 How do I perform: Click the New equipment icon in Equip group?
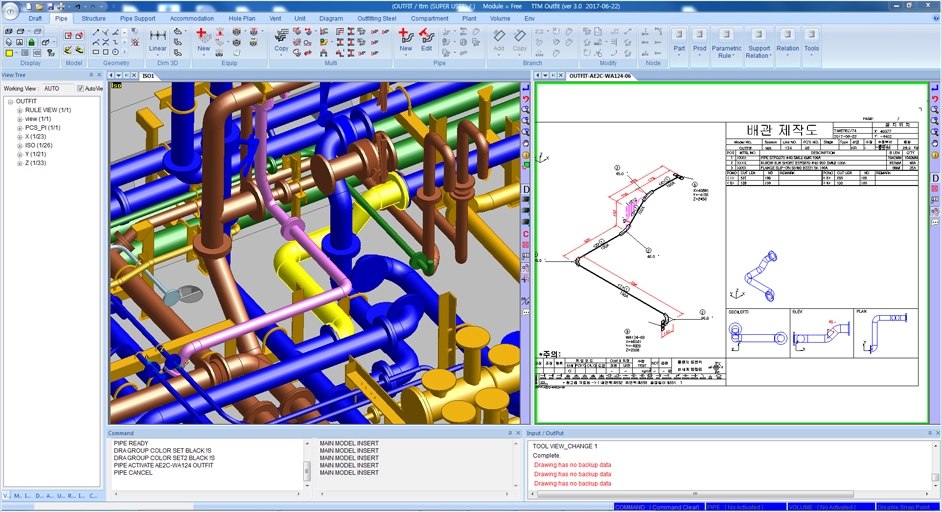click(x=203, y=38)
